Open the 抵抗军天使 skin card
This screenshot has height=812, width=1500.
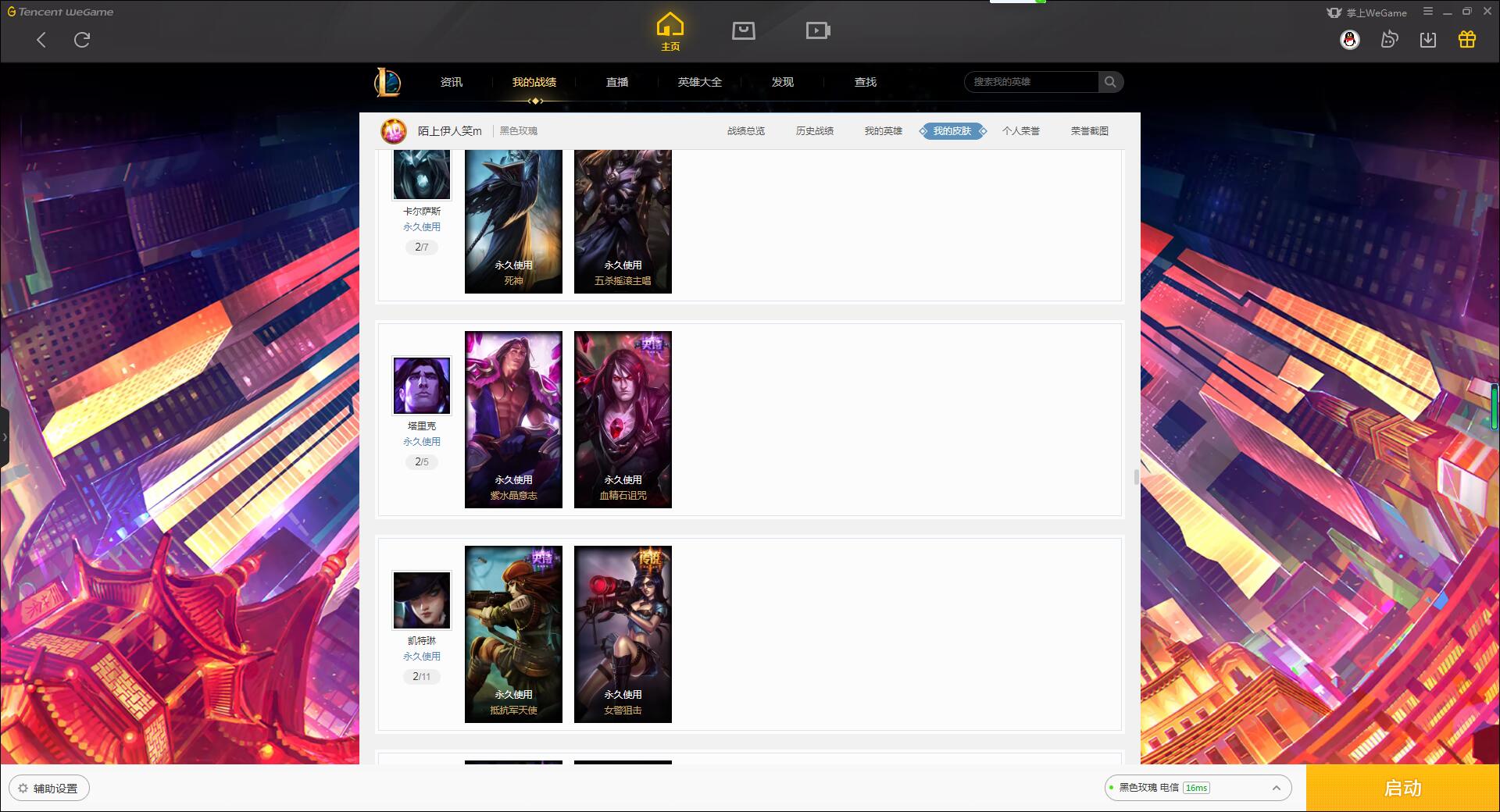point(513,635)
